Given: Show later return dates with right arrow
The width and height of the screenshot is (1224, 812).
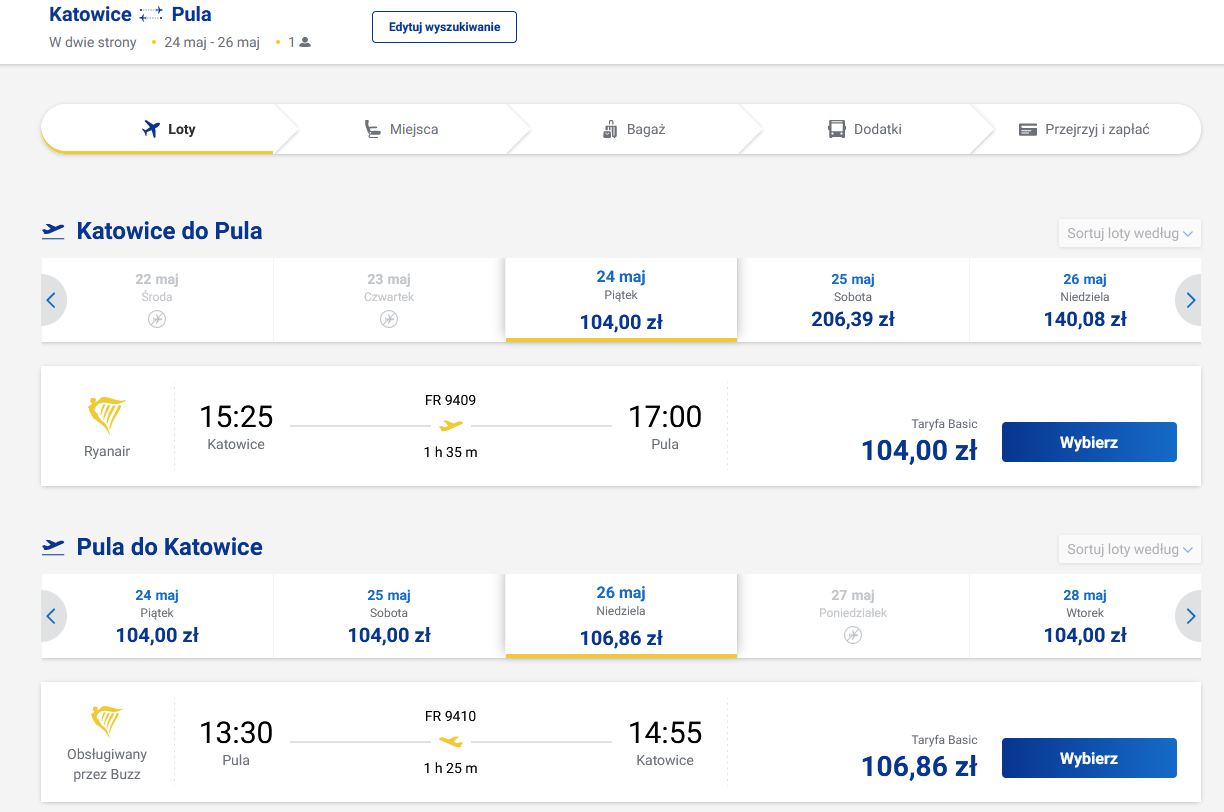Looking at the screenshot, I should [1189, 616].
